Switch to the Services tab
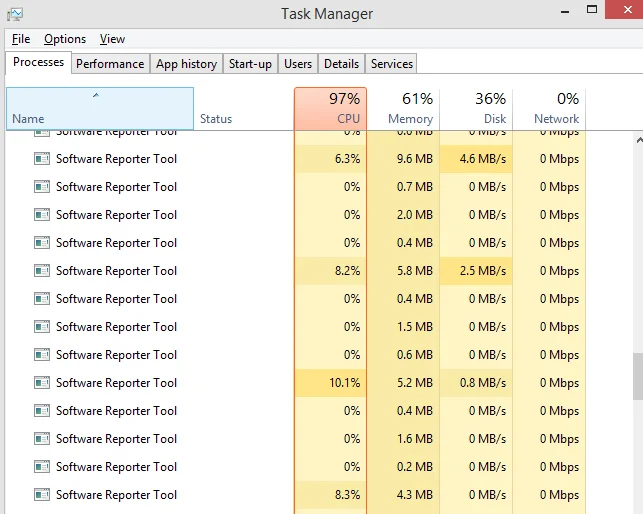This screenshot has width=643, height=514. coord(392,64)
